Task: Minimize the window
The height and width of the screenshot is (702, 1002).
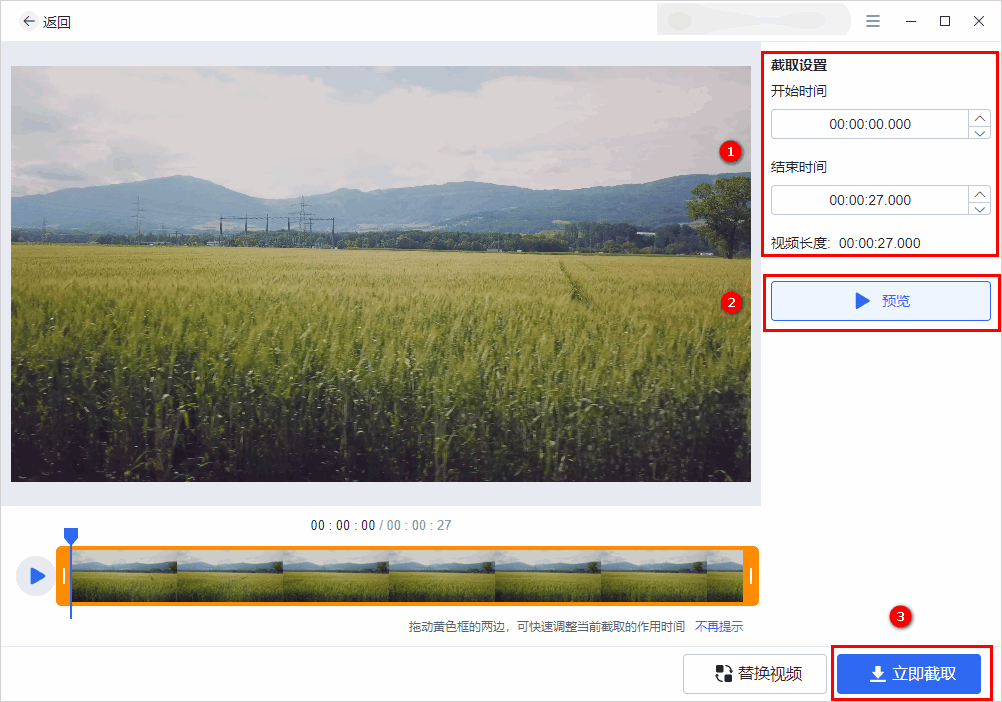Action: [911, 21]
